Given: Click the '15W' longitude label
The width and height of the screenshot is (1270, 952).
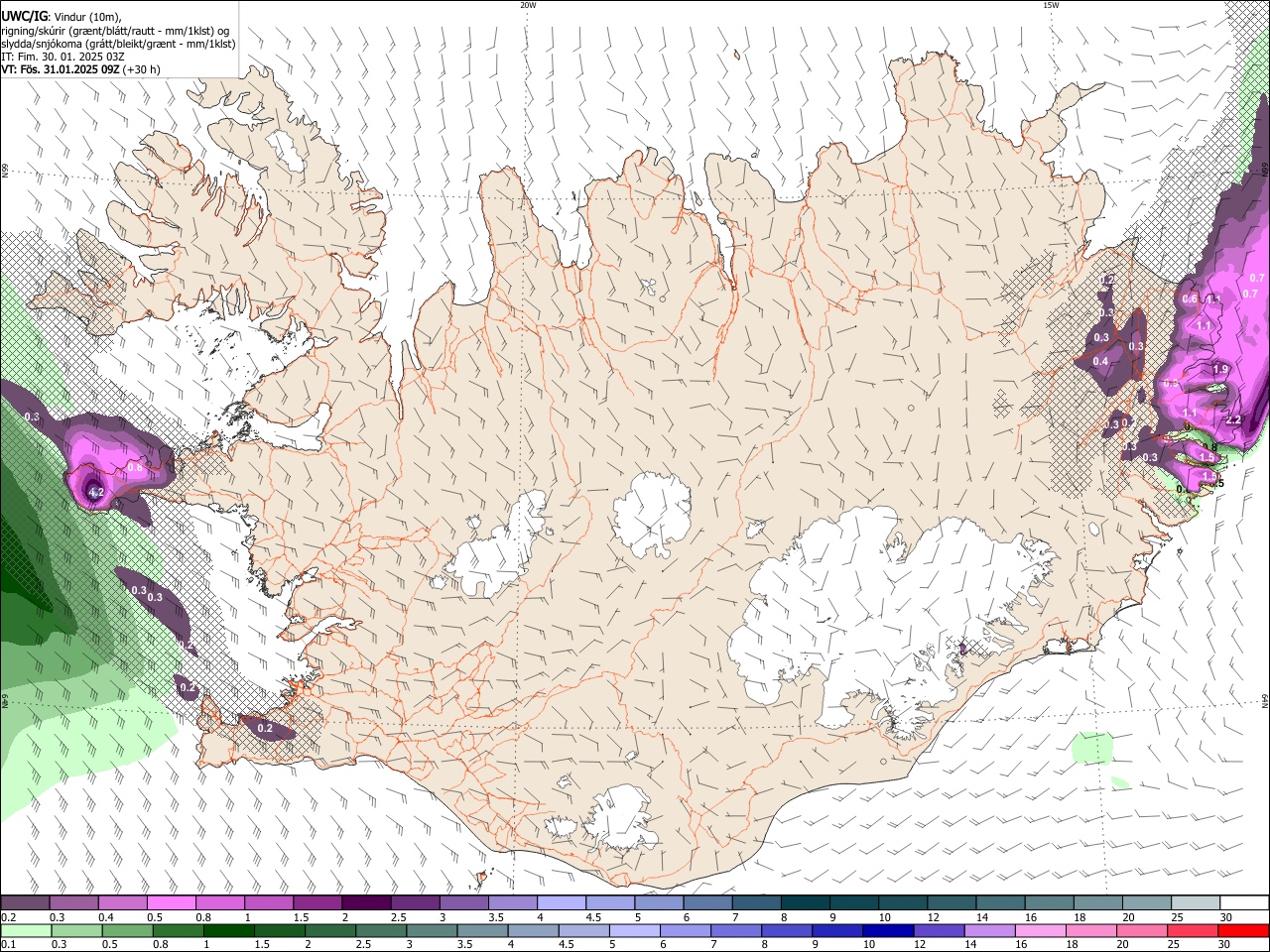Looking at the screenshot, I should click(1051, 5).
